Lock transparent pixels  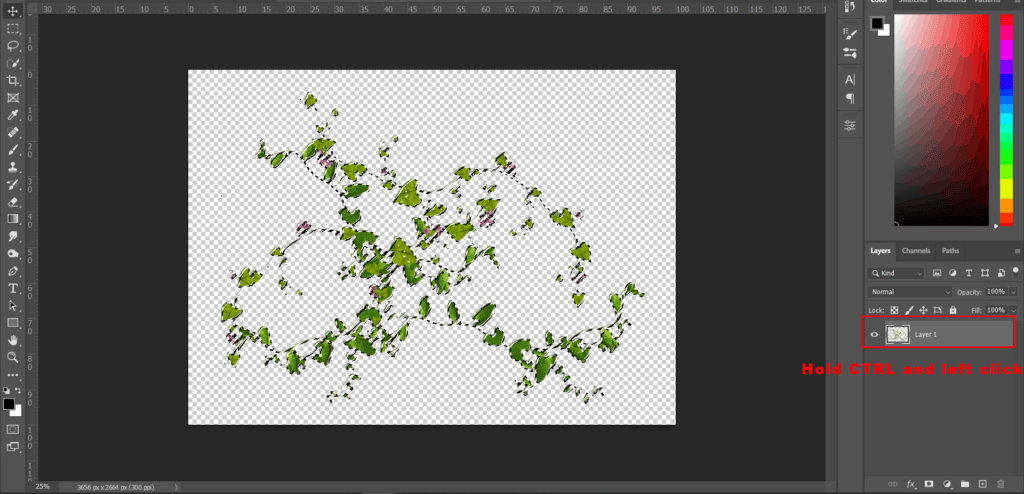894,310
